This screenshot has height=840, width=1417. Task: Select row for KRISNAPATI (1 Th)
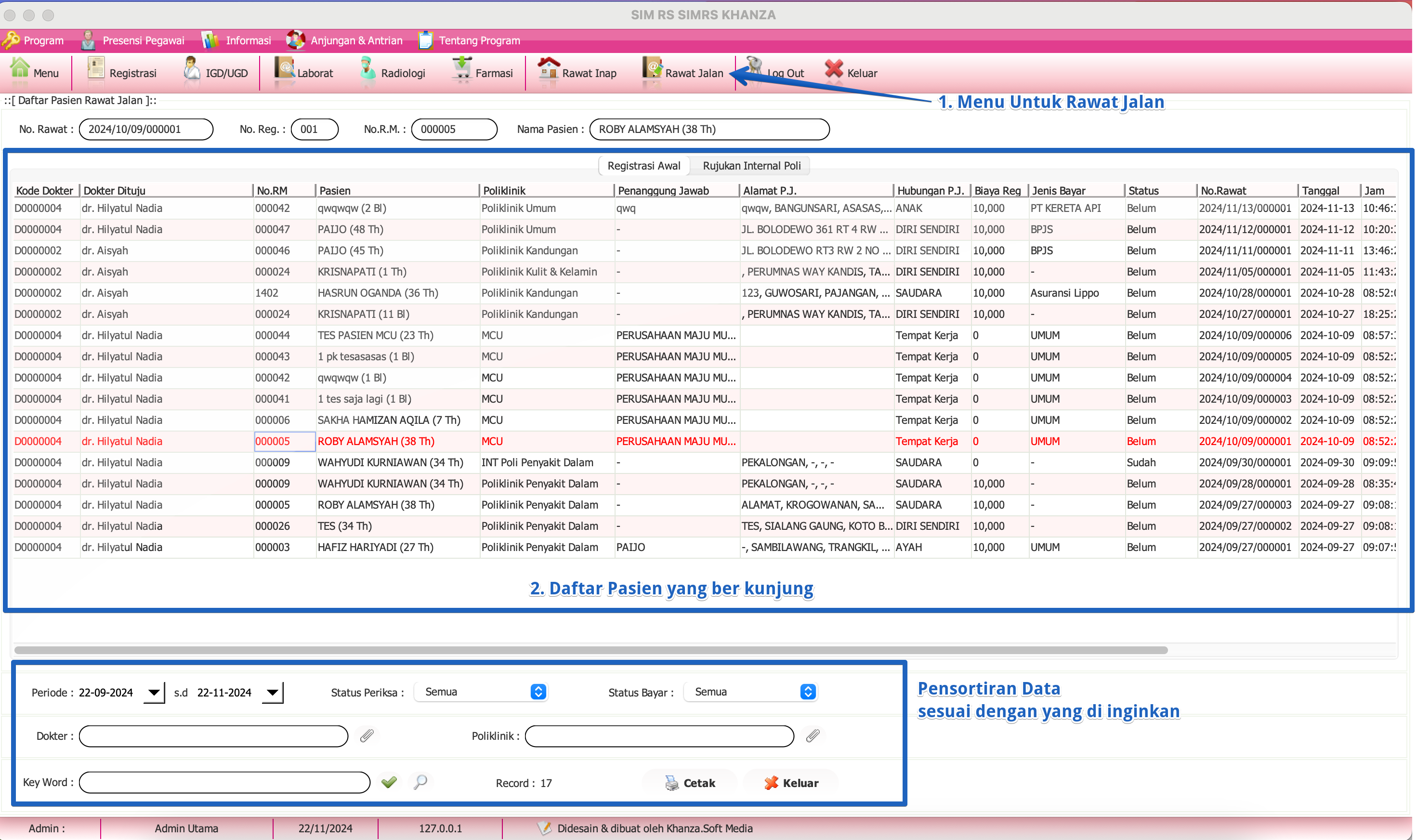click(x=704, y=272)
